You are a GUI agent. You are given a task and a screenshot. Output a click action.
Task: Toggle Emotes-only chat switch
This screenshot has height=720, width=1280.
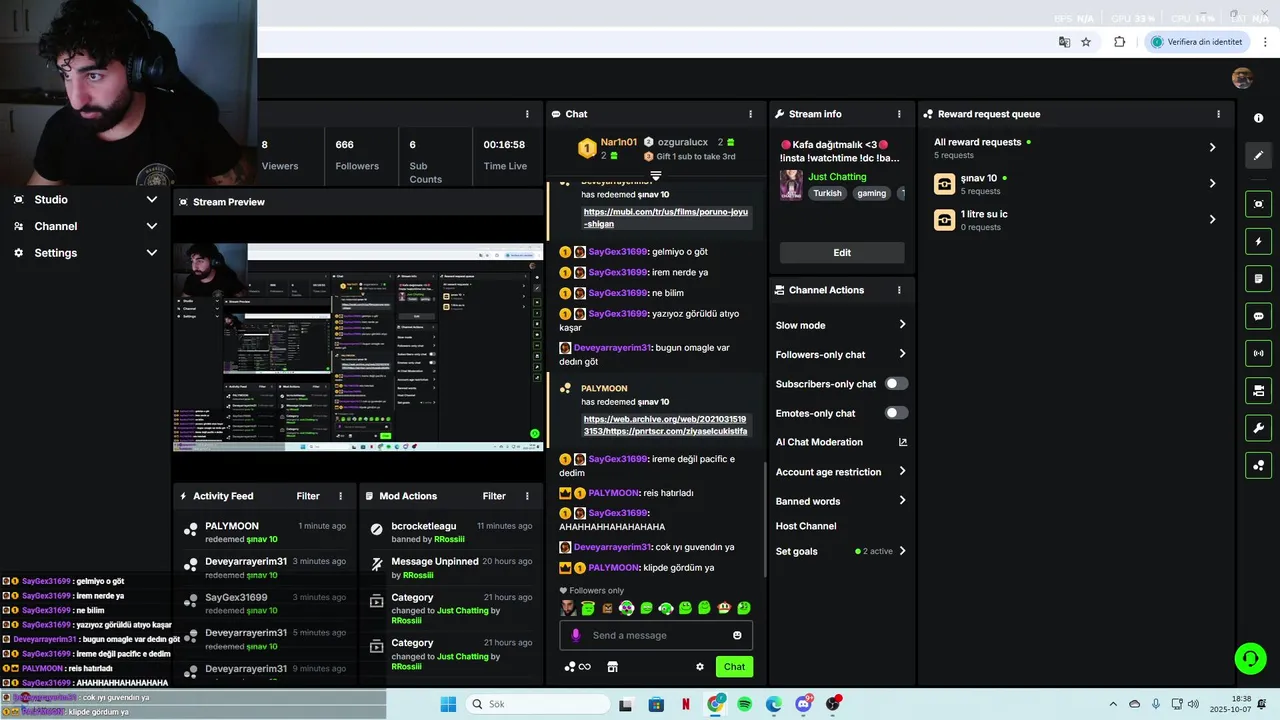[x=896, y=413]
